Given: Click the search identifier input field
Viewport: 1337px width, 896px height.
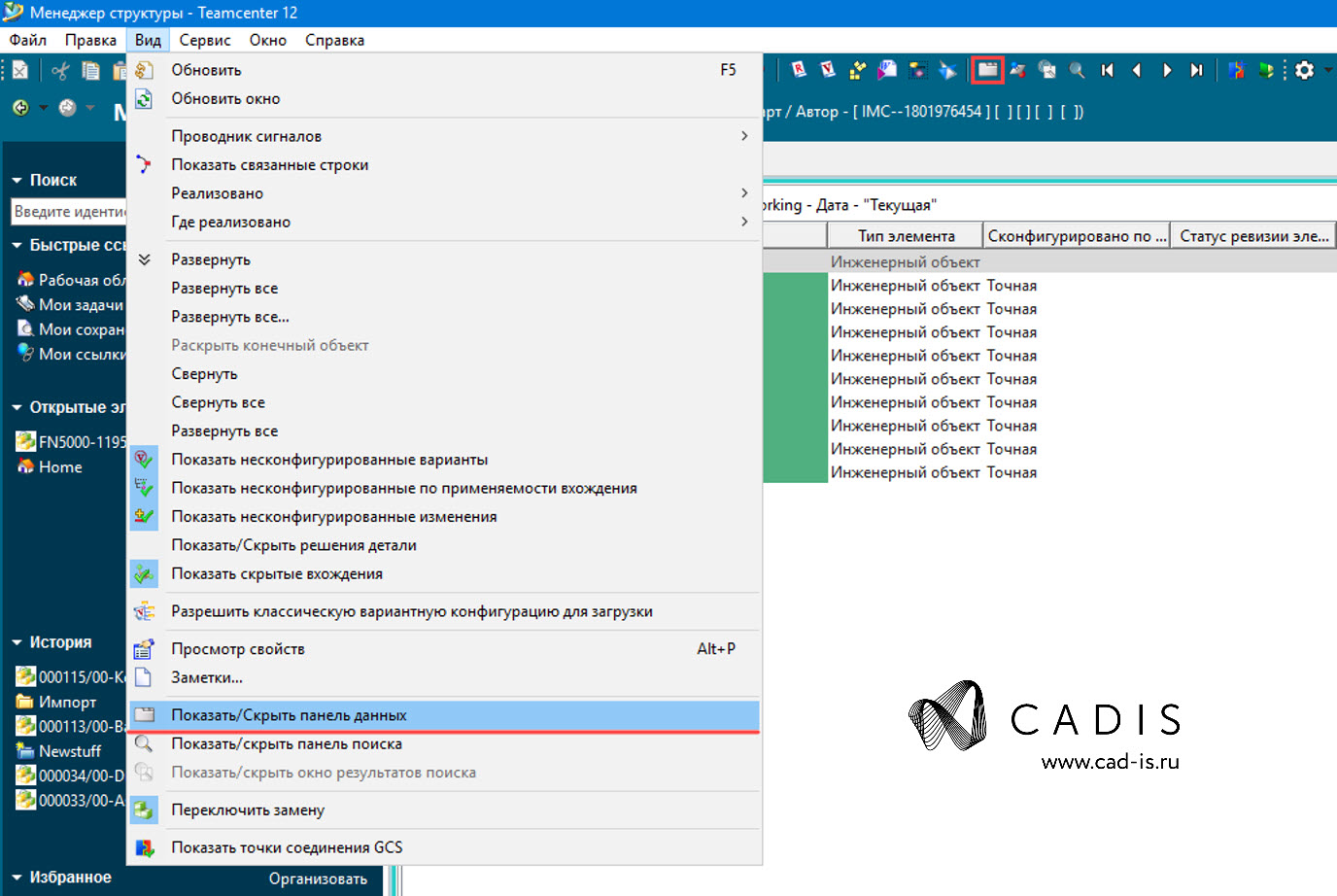Looking at the screenshot, I should click(x=69, y=212).
